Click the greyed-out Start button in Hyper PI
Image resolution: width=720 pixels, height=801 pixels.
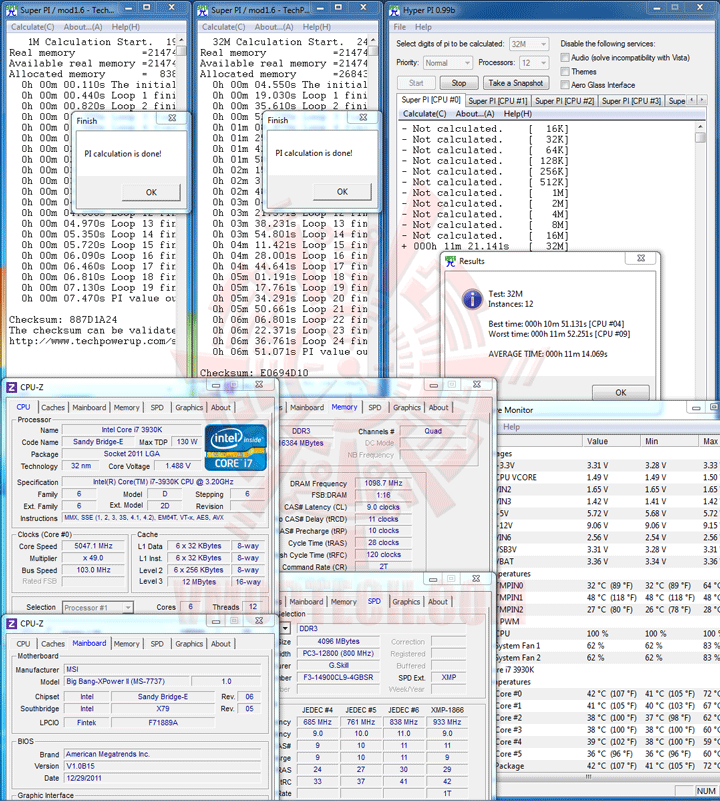(x=416, y=83)
